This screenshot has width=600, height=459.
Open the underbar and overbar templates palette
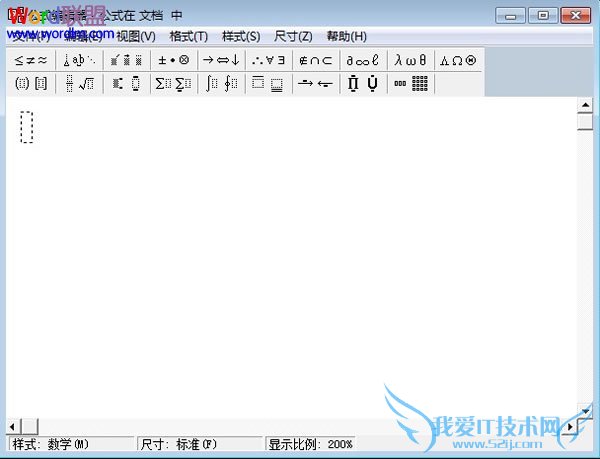click(x=269, y=83)
